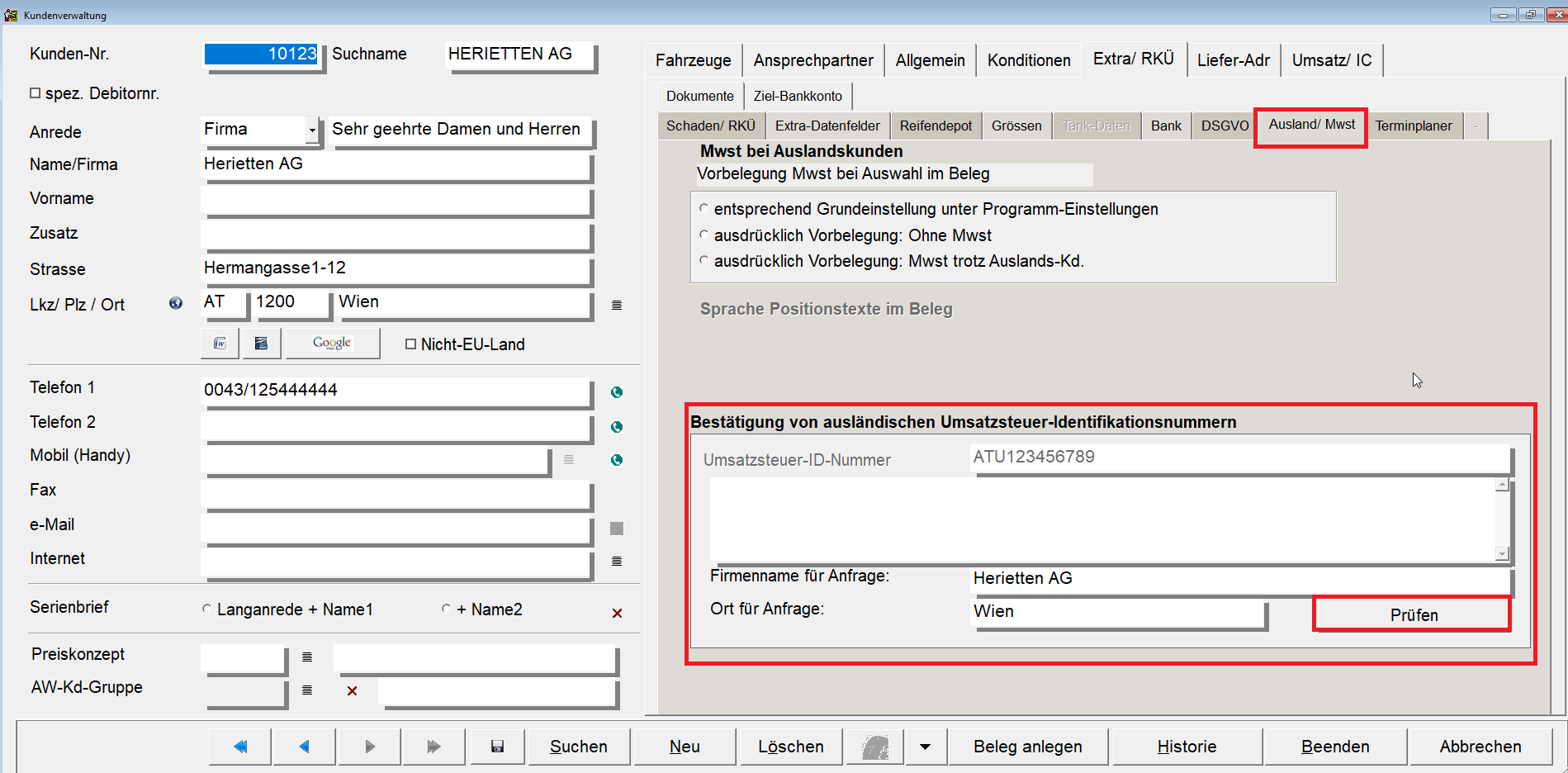This screenshot has height=773, width=1568.
Task: Create a new customer with Neu
Action: pyautogui.click(x=685, y=747)
